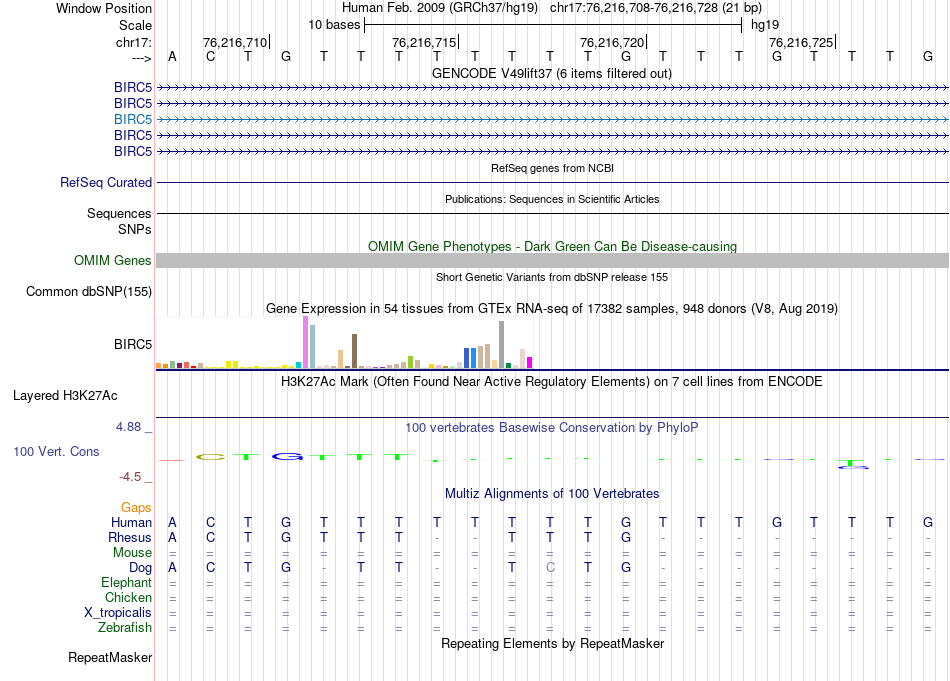Click the 'RefSeq genes from NCBI' title

click(x=553, y=168)
